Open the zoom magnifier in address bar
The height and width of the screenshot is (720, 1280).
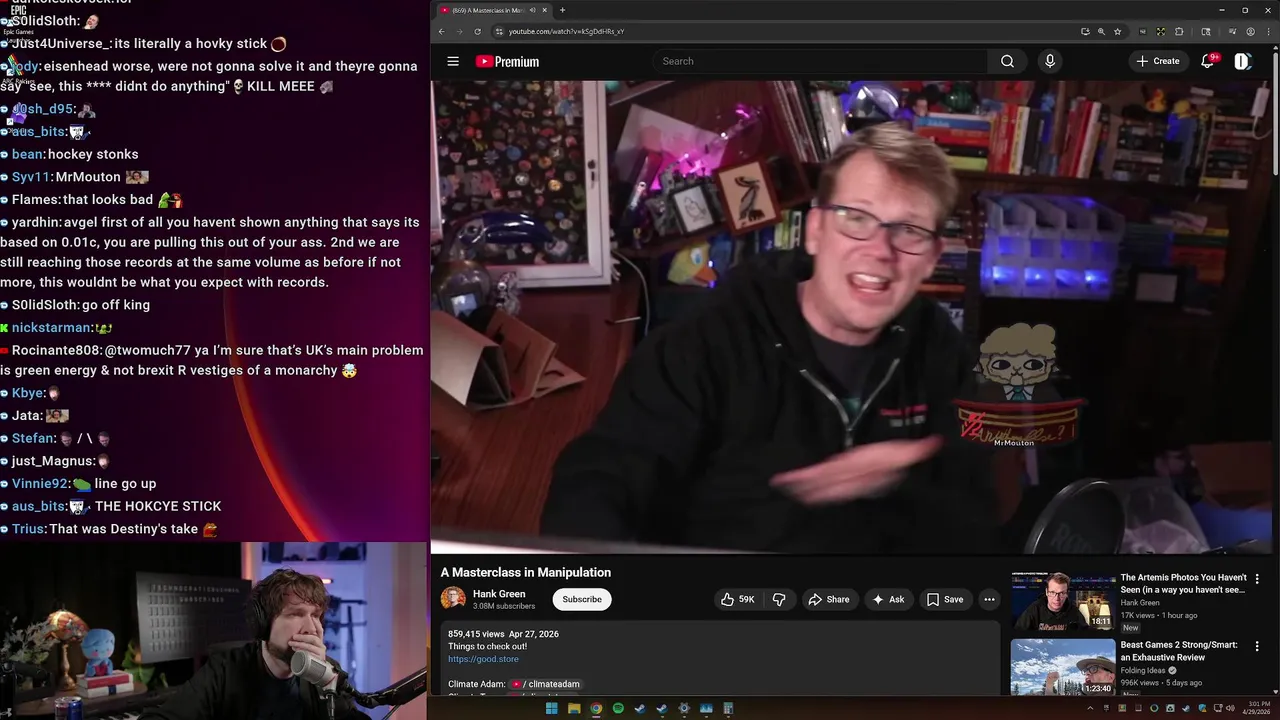pos(1101,31)
